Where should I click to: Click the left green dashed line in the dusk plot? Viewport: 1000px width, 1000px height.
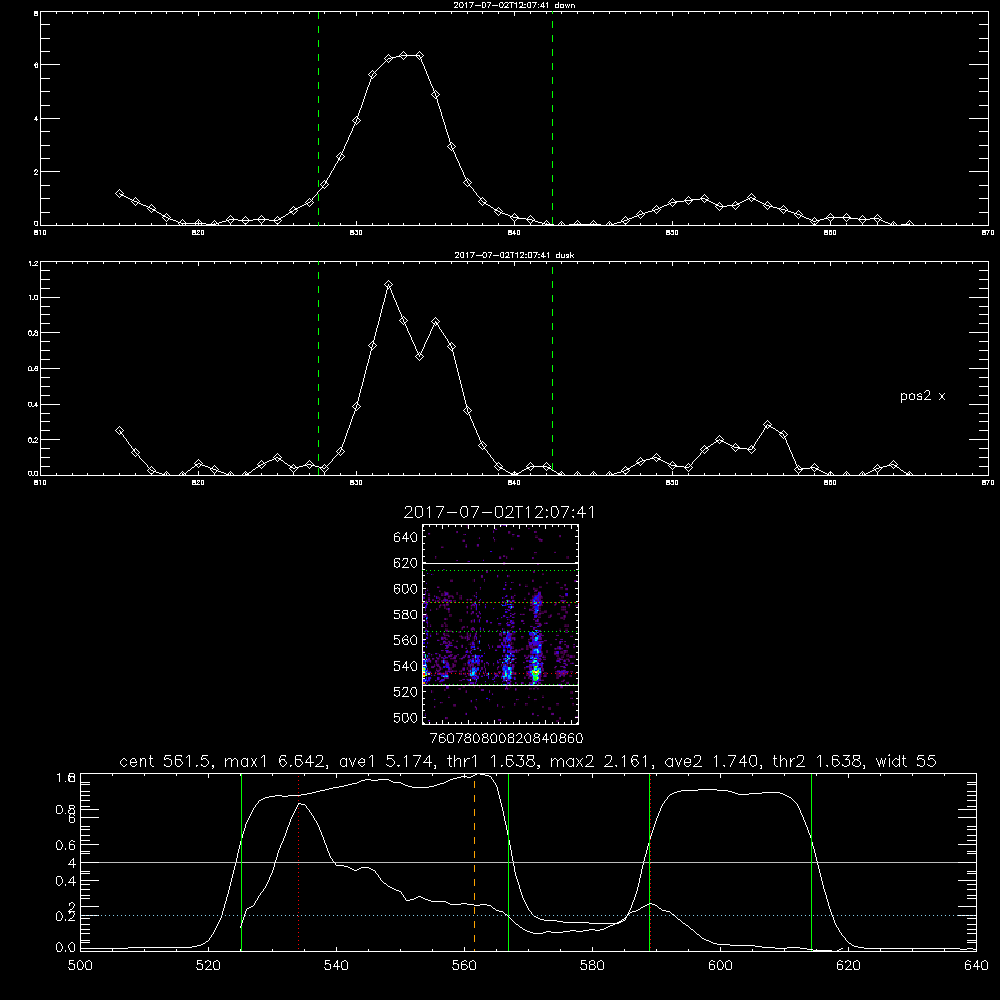318,368
